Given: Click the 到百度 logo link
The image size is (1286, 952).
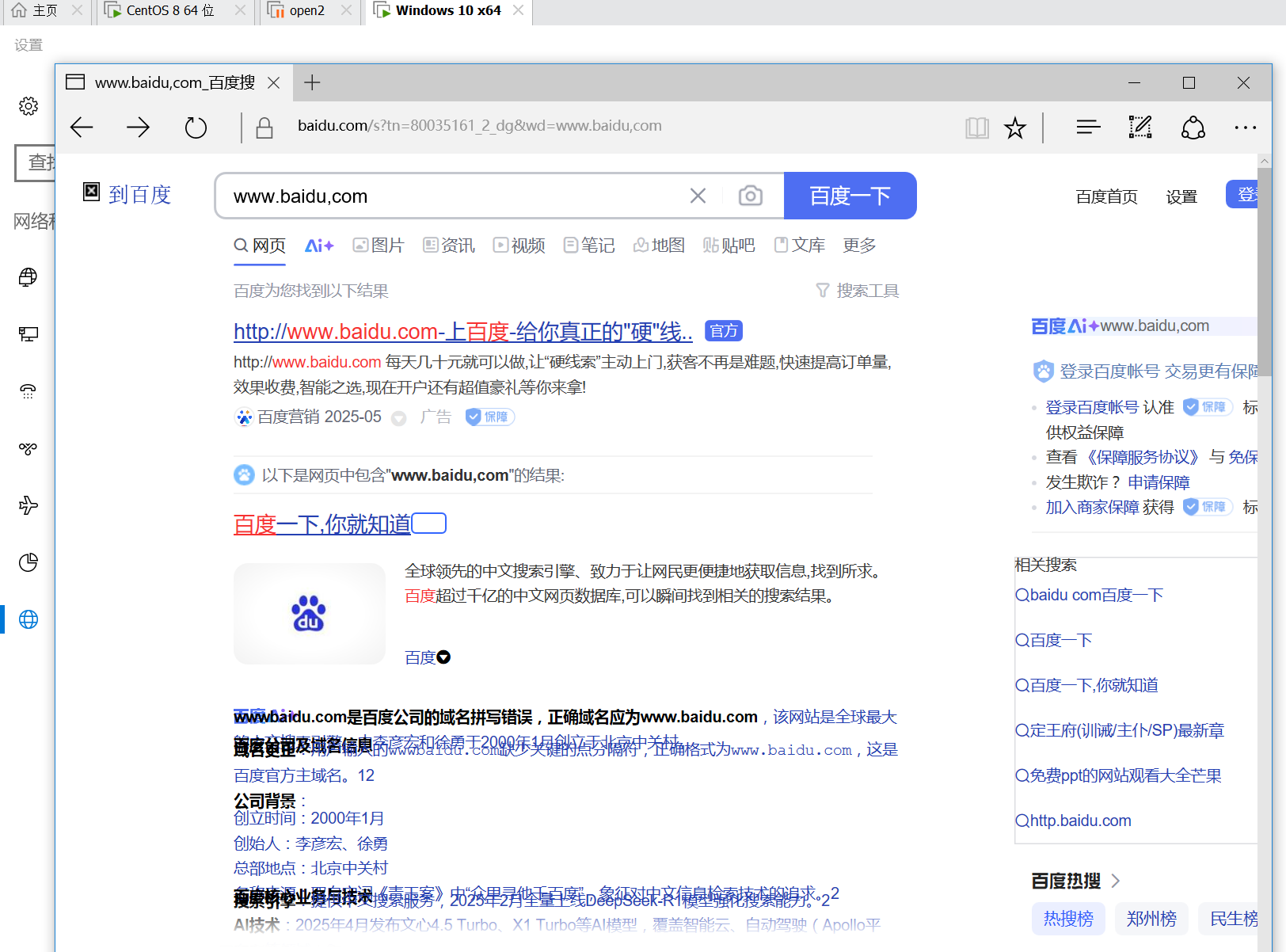Looking at the screenshot, I should [127, 194].
